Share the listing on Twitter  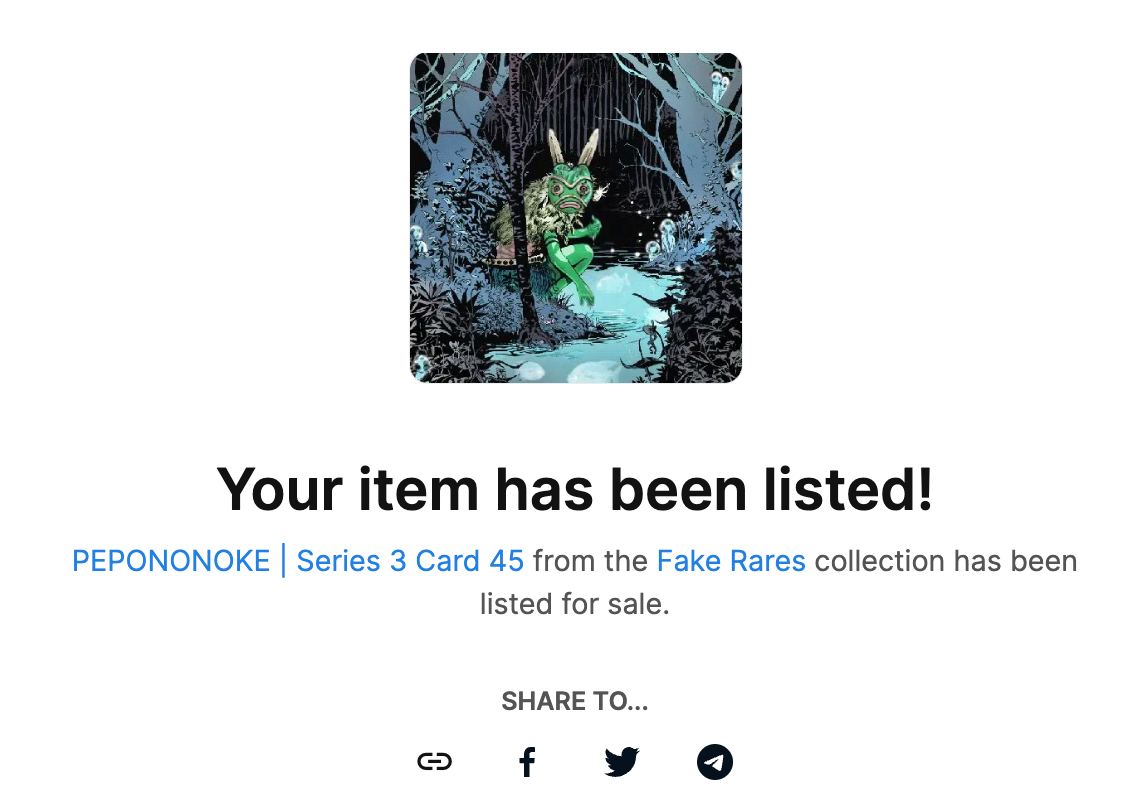[x=622, y=762]
